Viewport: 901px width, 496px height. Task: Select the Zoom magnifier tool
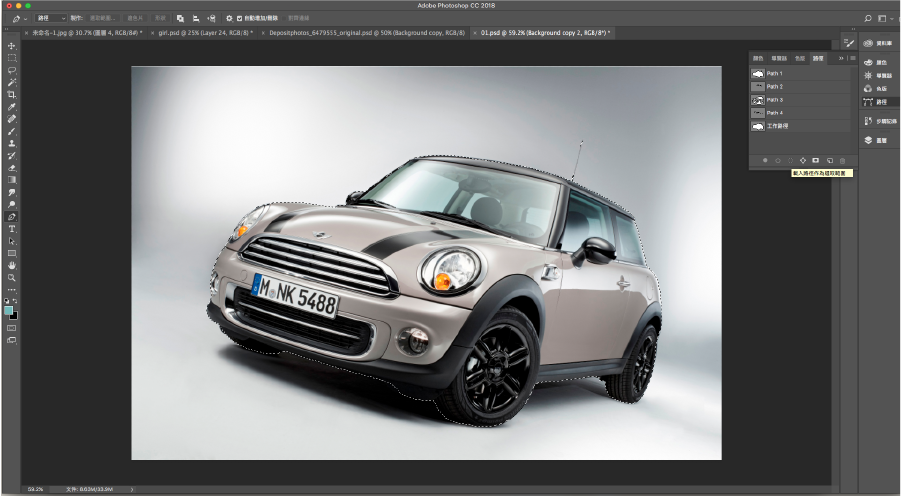pyautogui.click(x=12, y=277)
